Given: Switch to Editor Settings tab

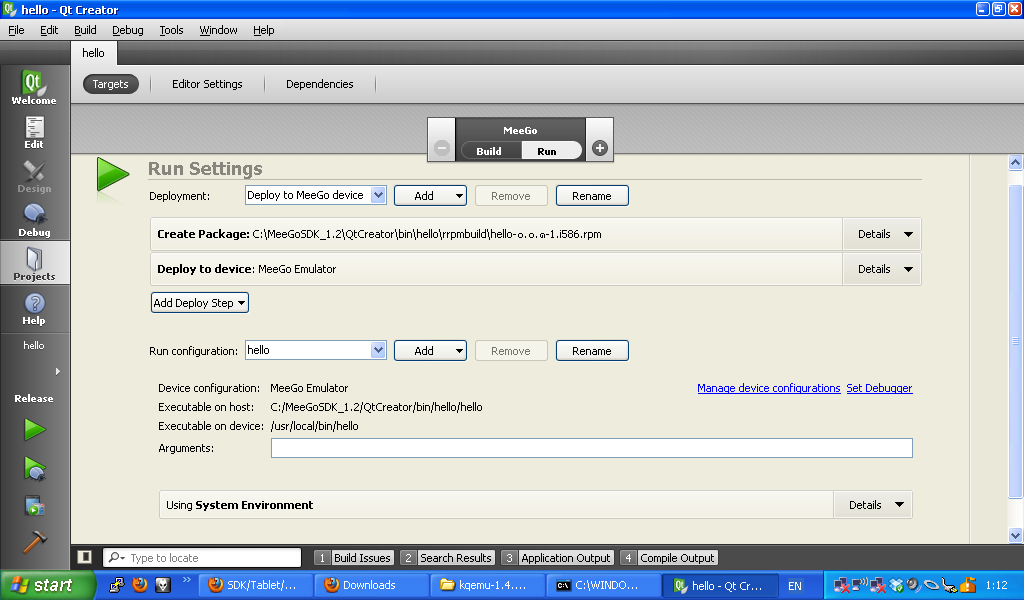Looking at the screenshot, I should tap(207, 84).
